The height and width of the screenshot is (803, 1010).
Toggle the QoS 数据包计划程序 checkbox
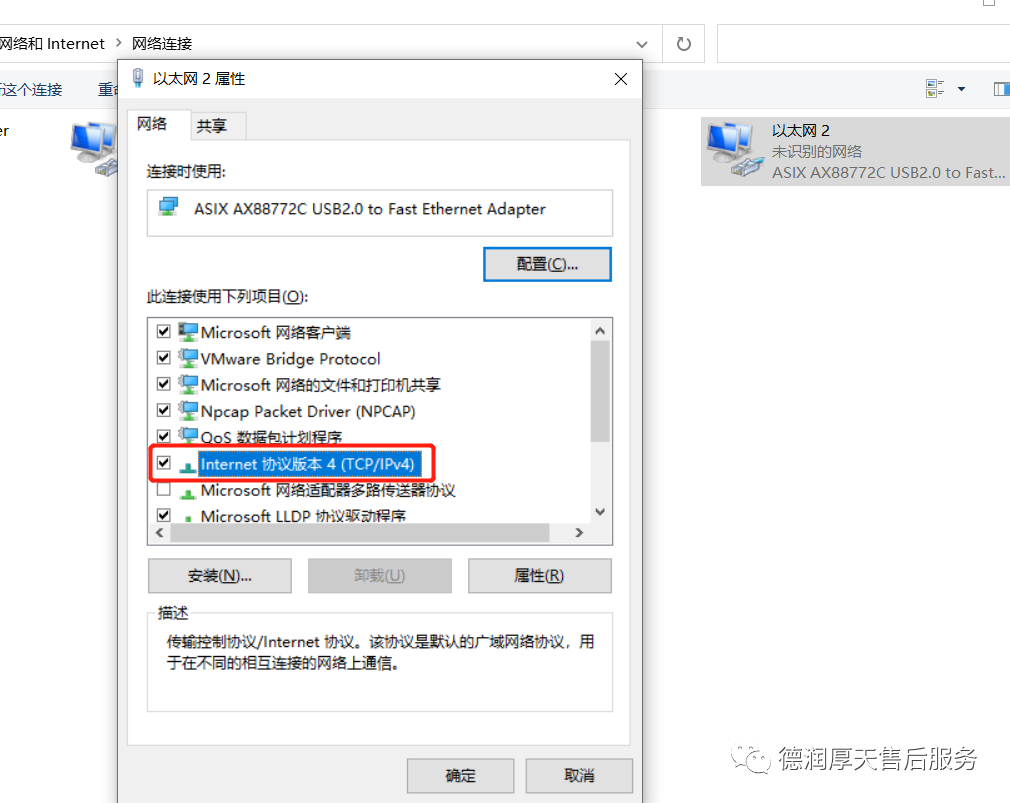click(x=164, y=436)
